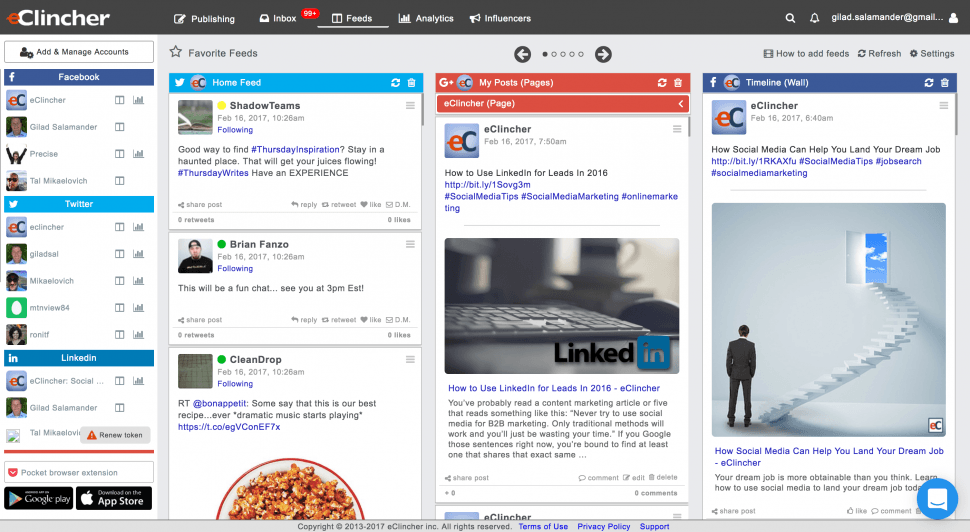Image resolution: width=970 pixels, height=532 pixels.
Task: Delete the Home Feed column
Action: (x=411, y=83)
